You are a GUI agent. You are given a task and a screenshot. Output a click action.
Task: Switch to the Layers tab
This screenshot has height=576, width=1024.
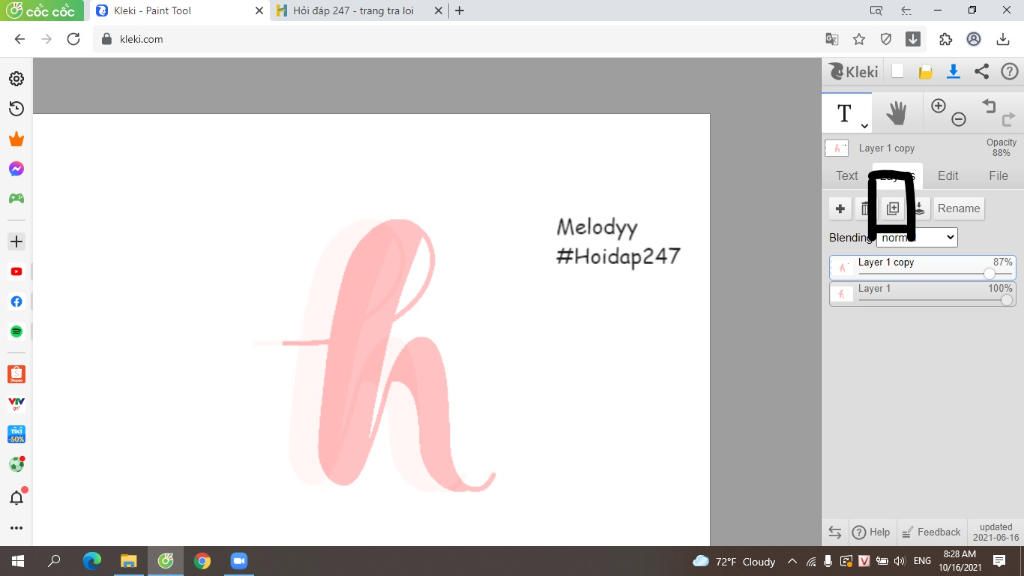coord(897,176)
